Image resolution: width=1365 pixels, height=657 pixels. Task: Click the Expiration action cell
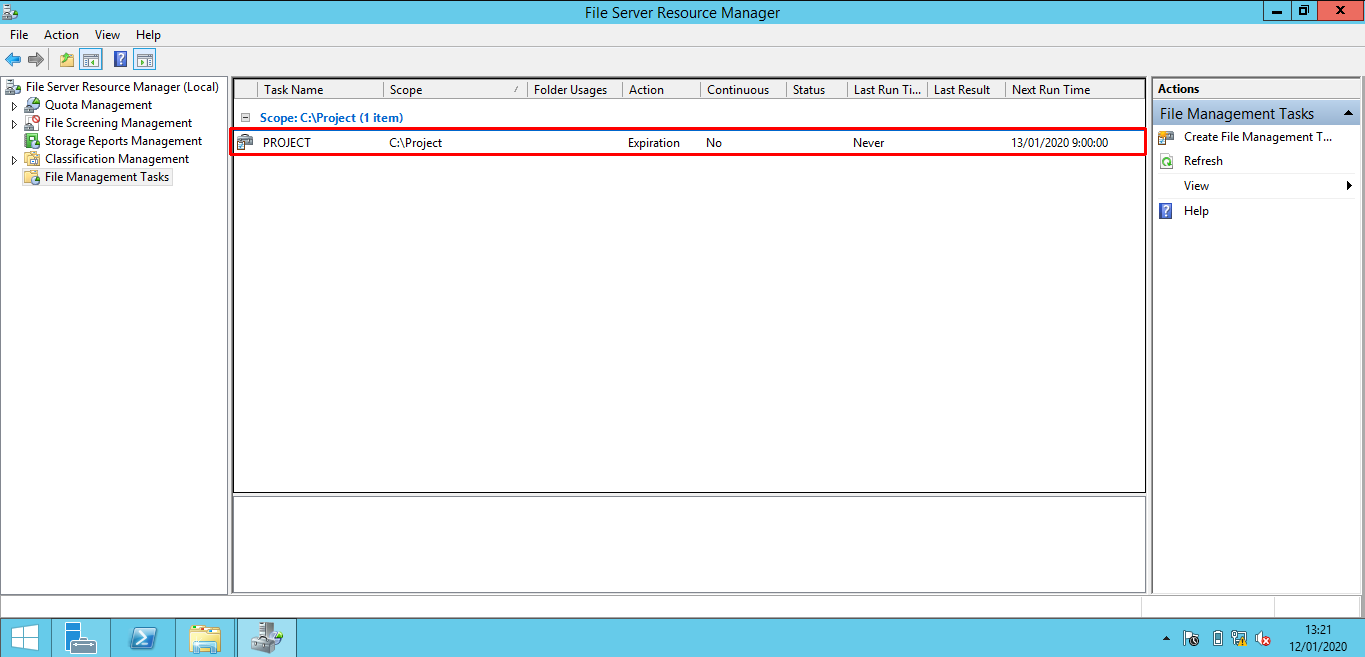(x=654, y=143)
